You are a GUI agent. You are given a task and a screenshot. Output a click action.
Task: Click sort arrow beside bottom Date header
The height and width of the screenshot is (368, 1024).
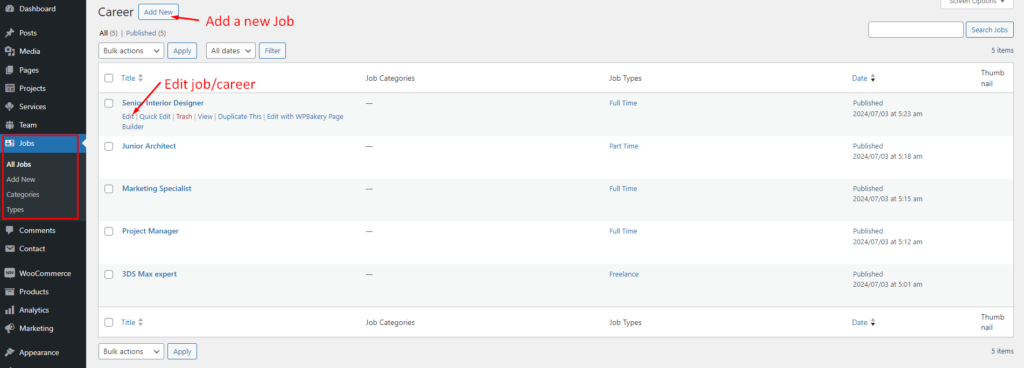pos(873,322)
